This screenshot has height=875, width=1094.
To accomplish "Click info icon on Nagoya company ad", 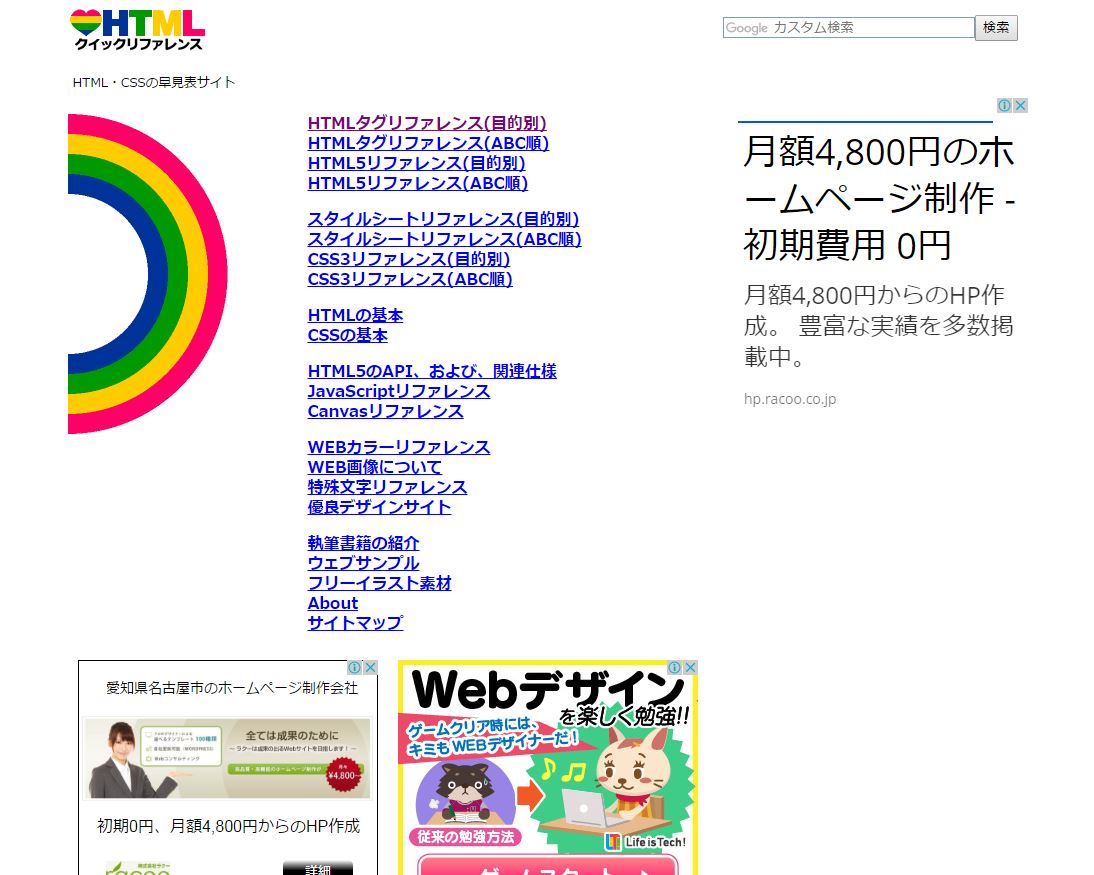I will tap(355, 667).
